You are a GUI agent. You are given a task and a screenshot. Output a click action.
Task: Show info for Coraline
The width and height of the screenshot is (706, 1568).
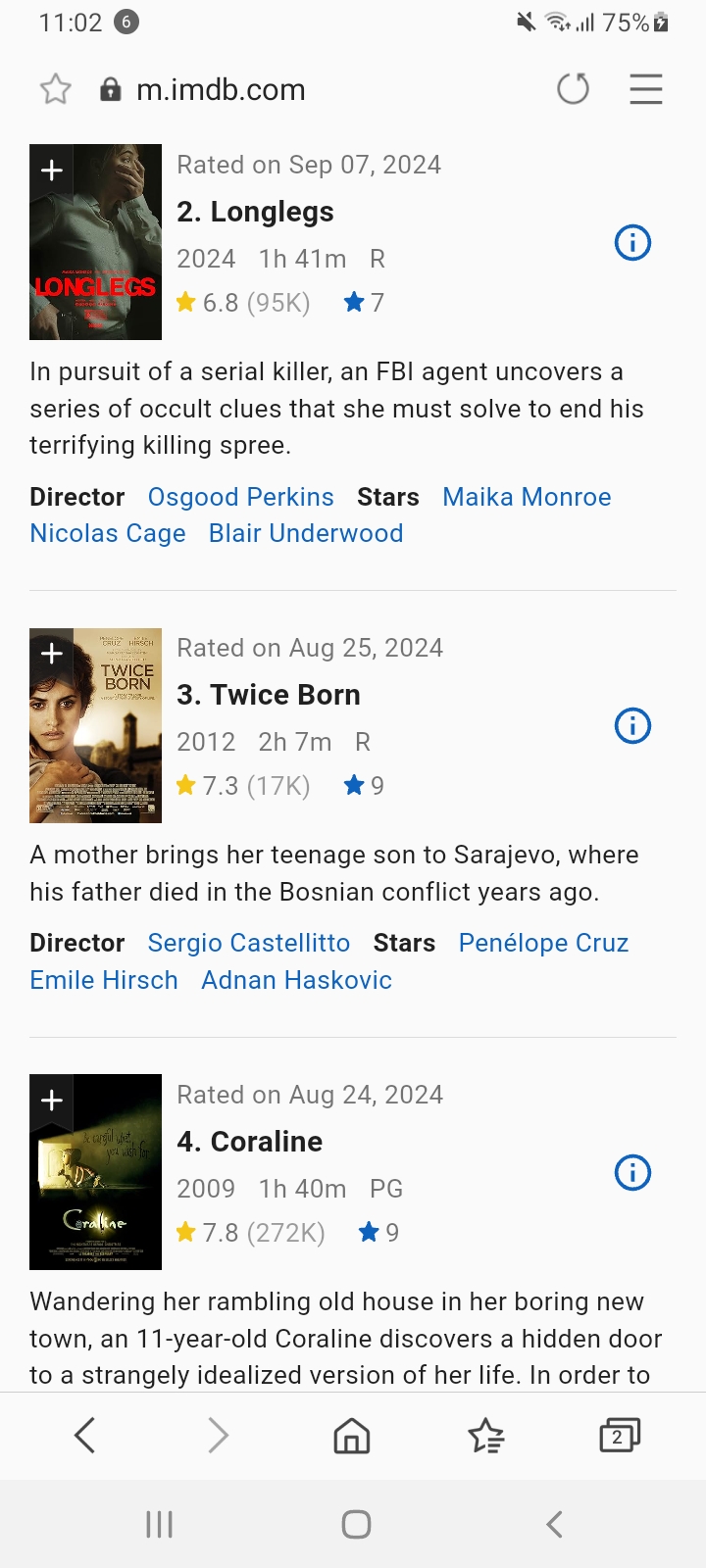point(632,1172)
